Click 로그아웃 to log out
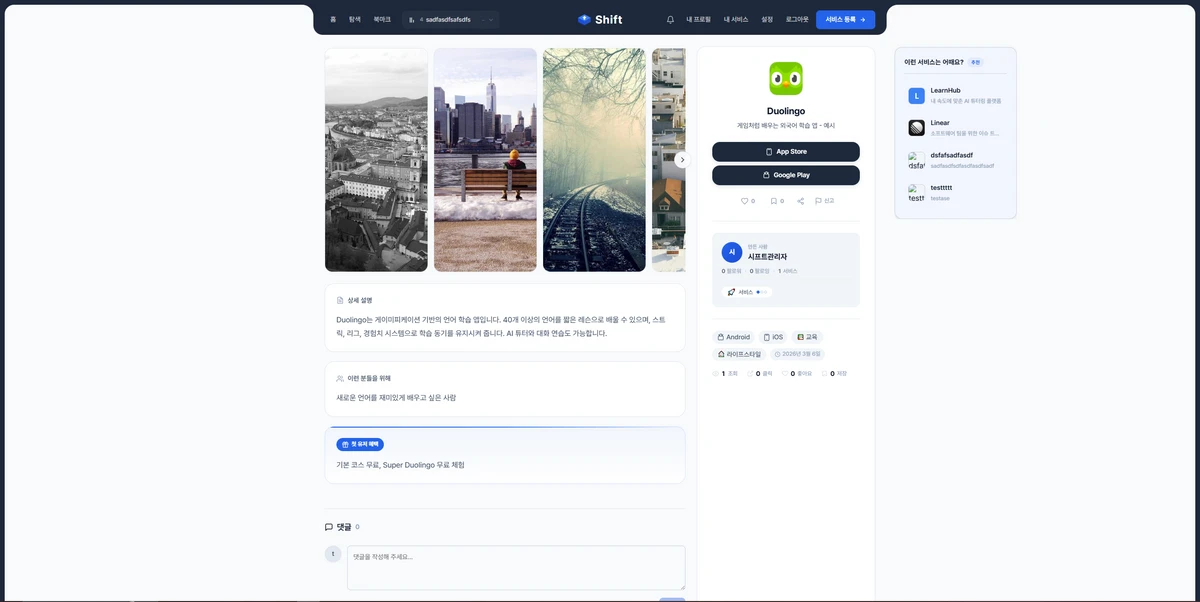Image resolution: width=1200 pixels, height=602 pixels. coord(797,19)
